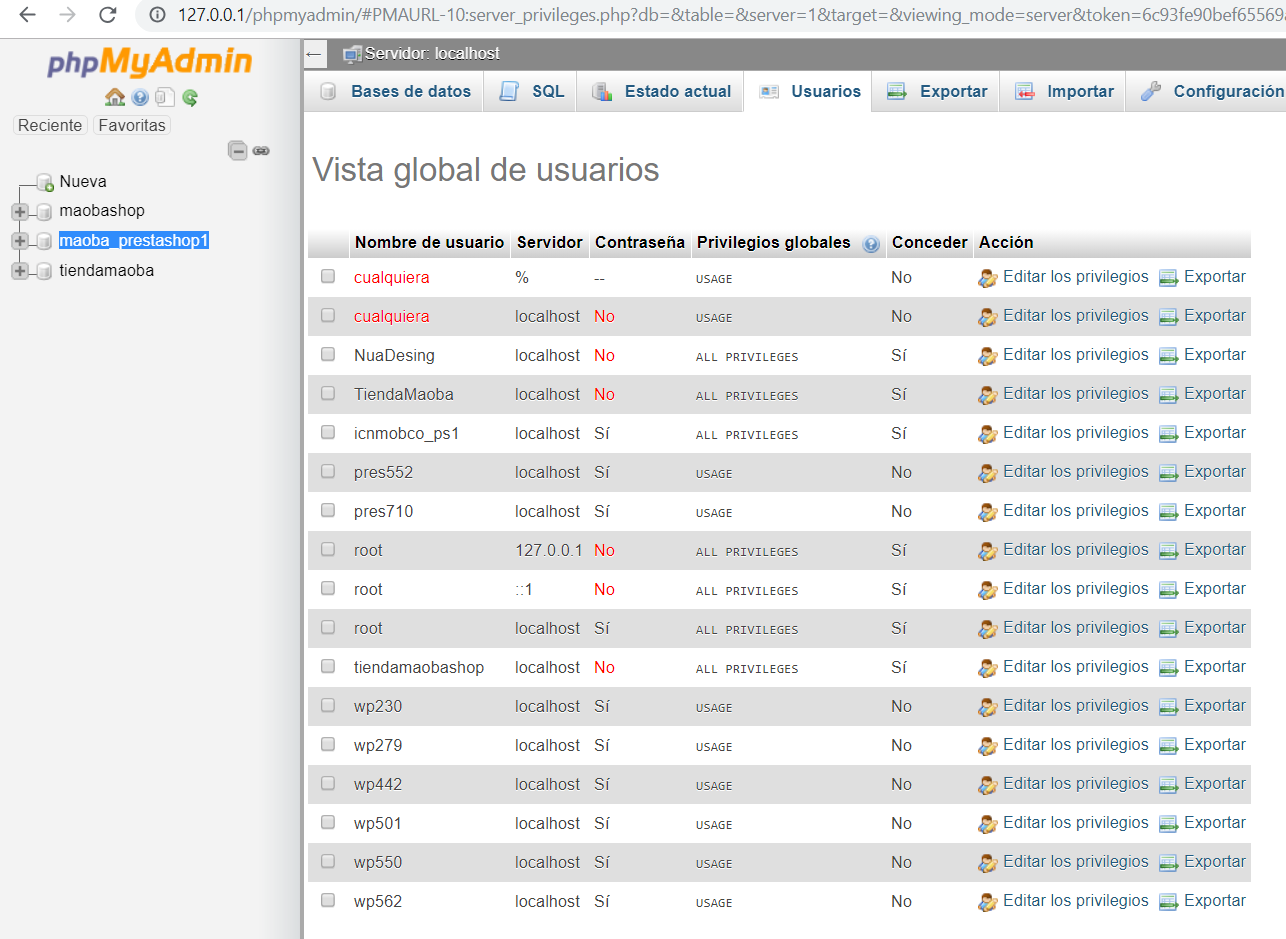The image size is (1286, 939).
Task: Click the server icon beside Servidor: localhost
Action: pyautogui.click(x=352, y=54)
